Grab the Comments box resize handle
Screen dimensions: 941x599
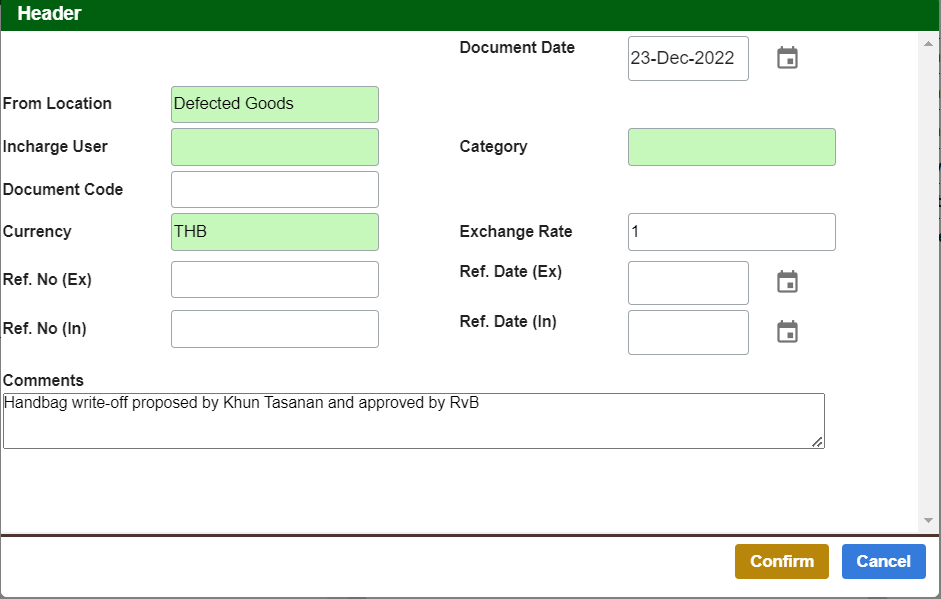(x=817, y=442)
